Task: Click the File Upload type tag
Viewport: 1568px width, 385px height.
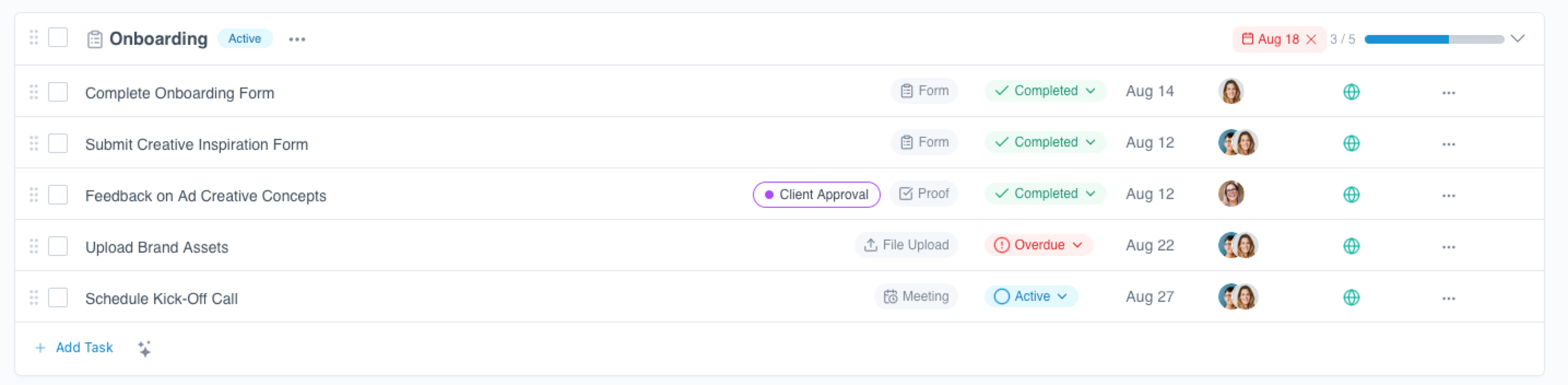Action: coord(906,245)
